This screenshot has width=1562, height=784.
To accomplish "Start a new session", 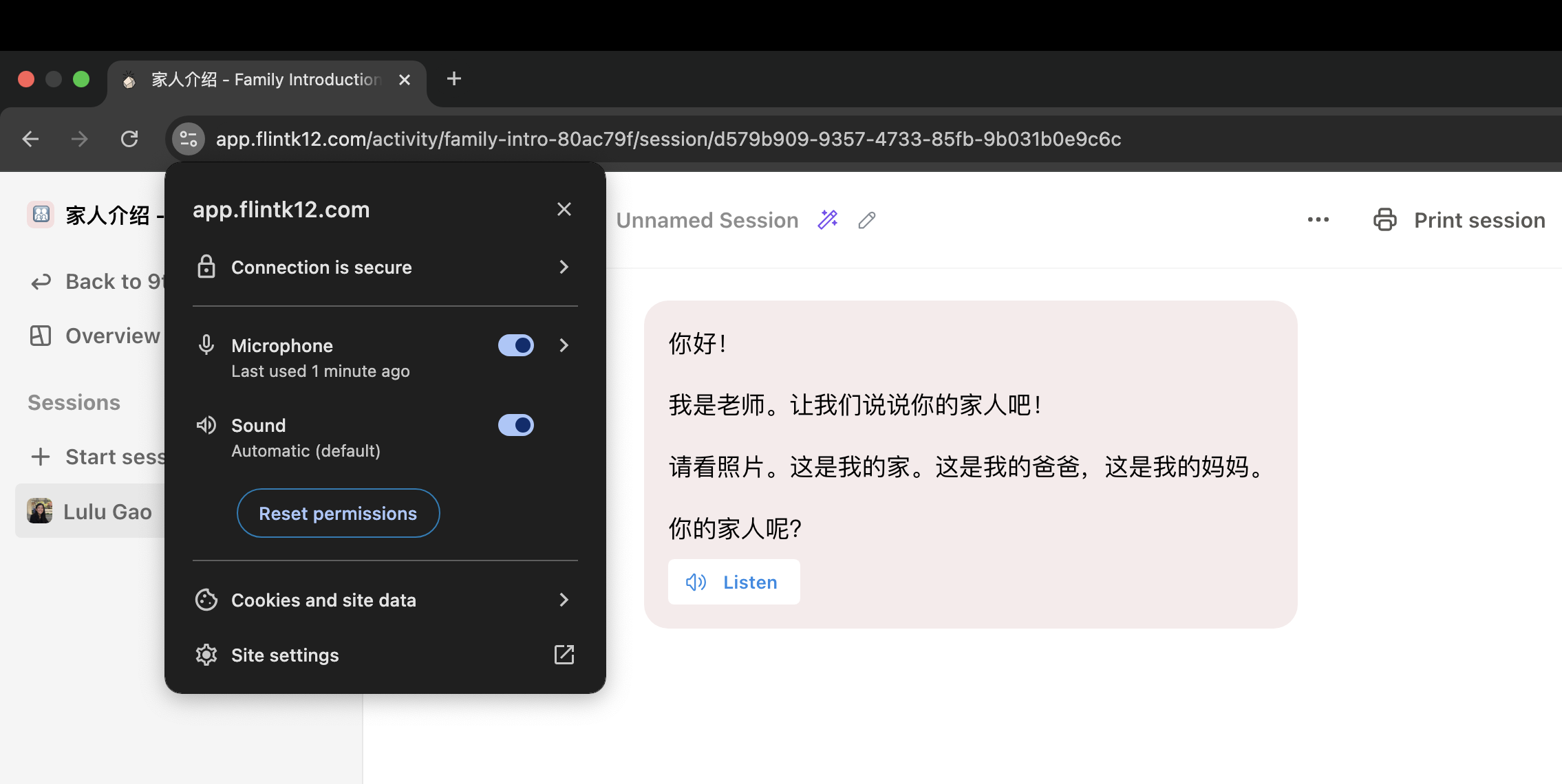I will pos(95,457).
